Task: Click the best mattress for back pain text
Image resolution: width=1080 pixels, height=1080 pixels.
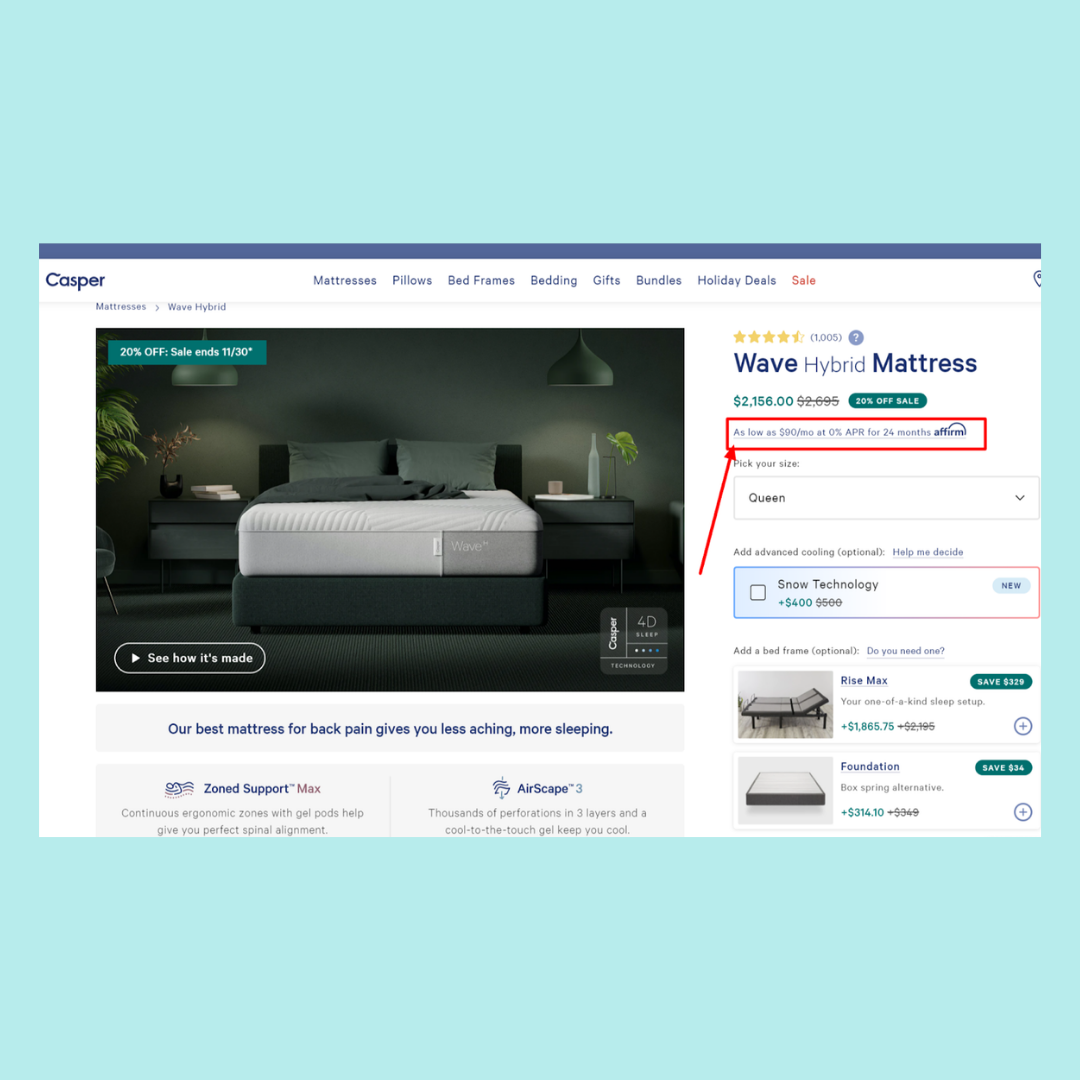Action: [x=390, y=729]
